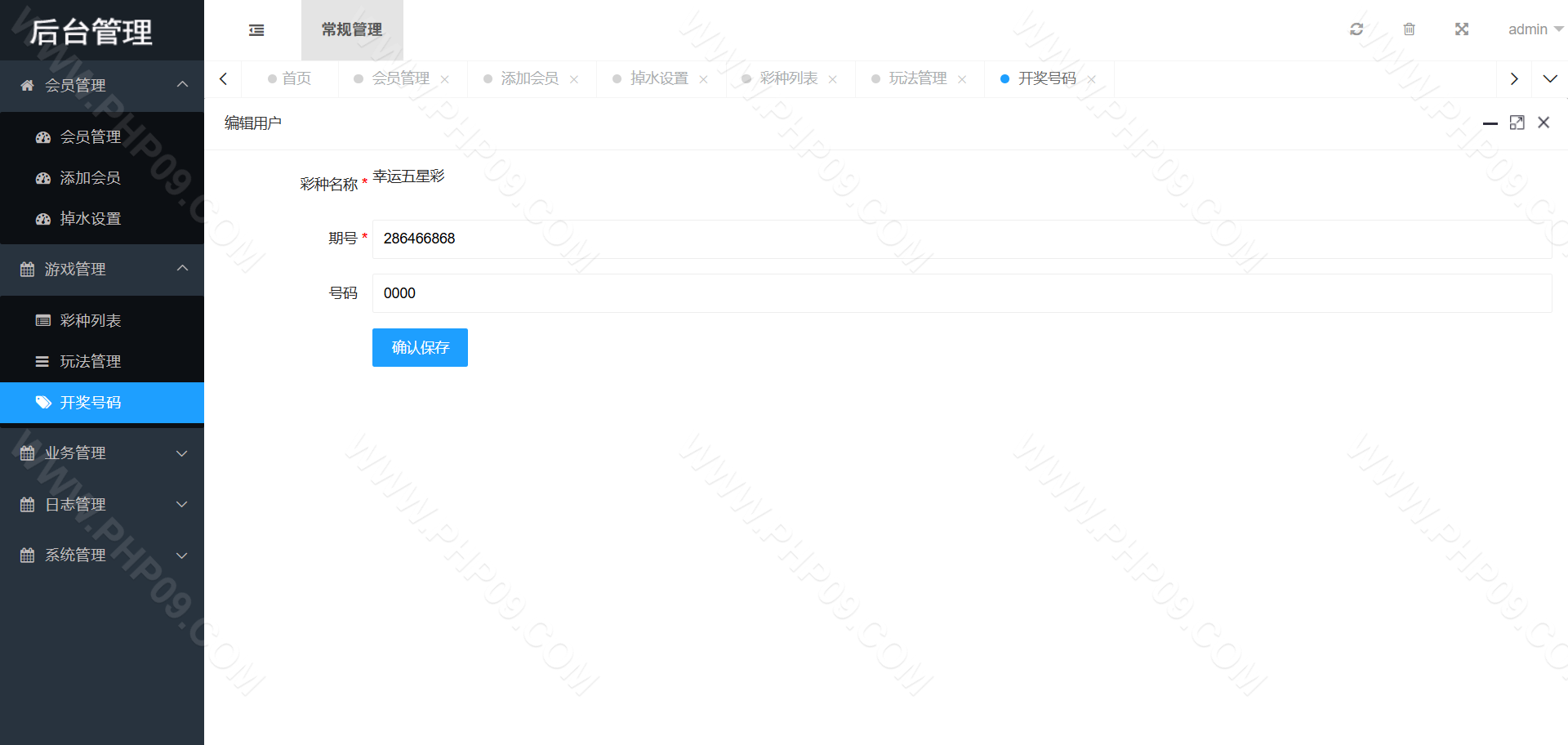Open 掉水设置 in the sidebar

(x=91, y=219)
